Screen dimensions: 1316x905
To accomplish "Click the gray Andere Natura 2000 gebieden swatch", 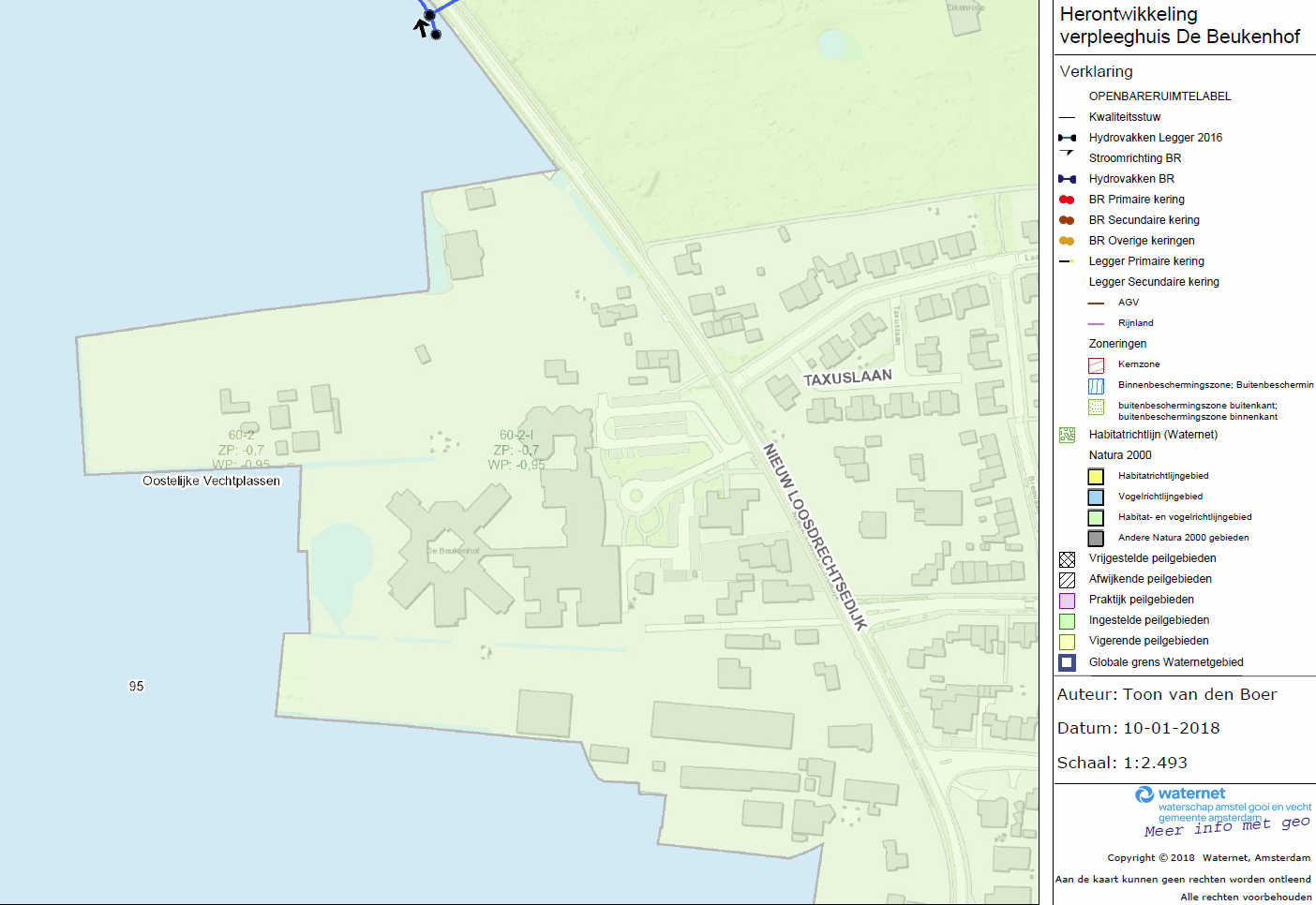I will tap(1096, 538).
